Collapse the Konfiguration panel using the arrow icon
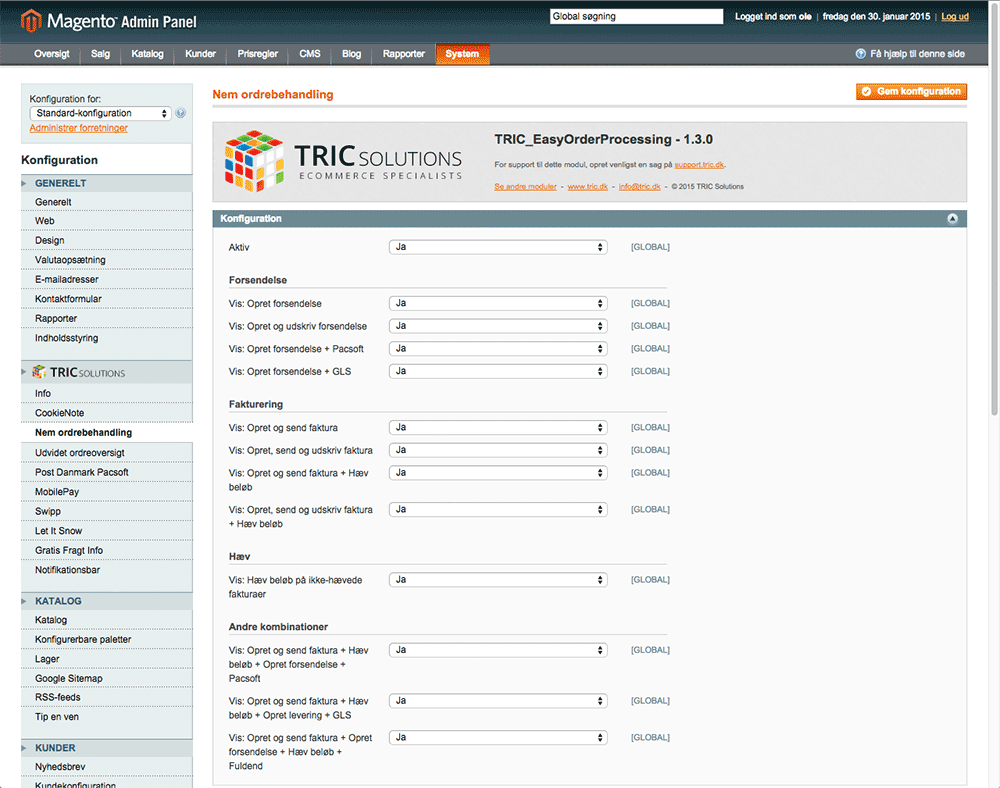The width and height of the screenshot is (1000, 788). click(x=952, y=218)
